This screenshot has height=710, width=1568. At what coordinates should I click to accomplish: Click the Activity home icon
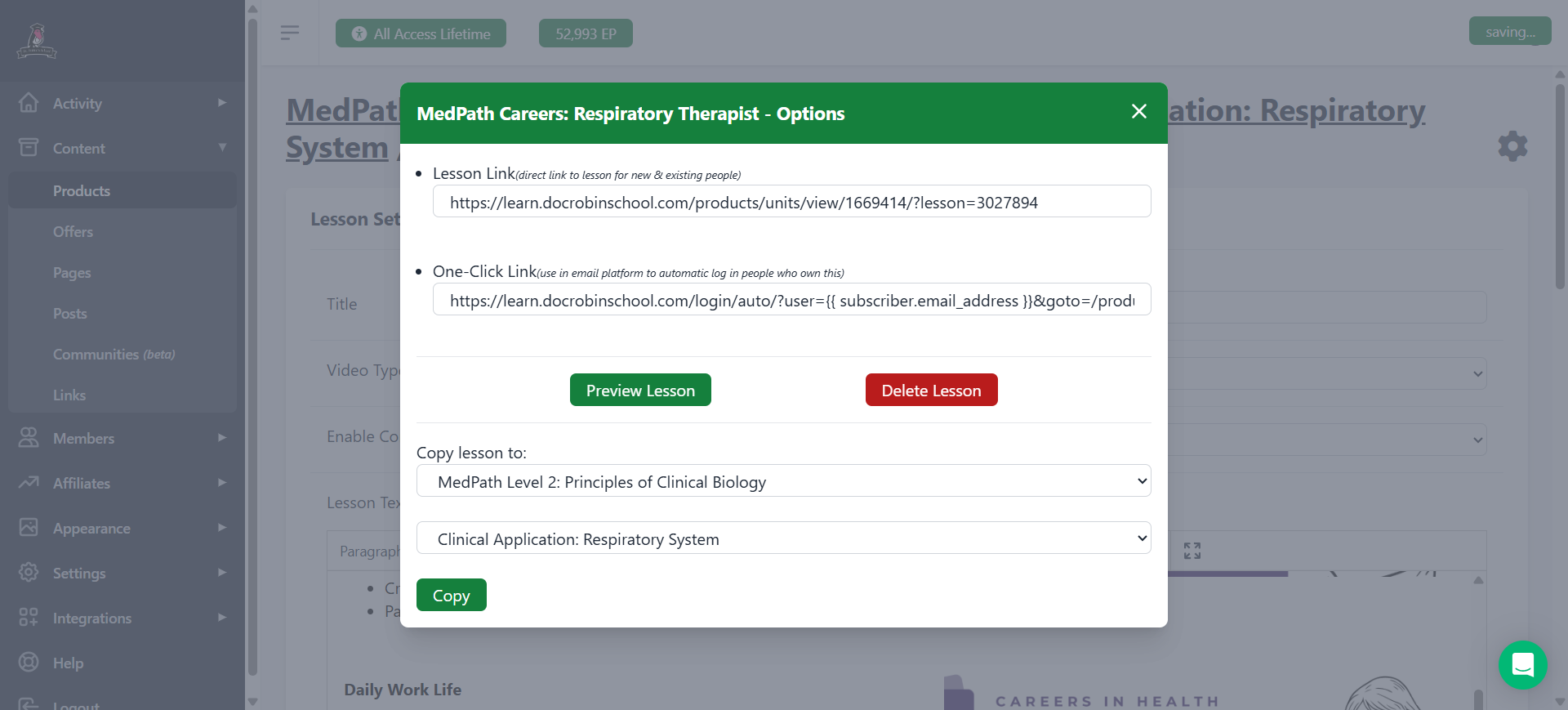(29, 103)
